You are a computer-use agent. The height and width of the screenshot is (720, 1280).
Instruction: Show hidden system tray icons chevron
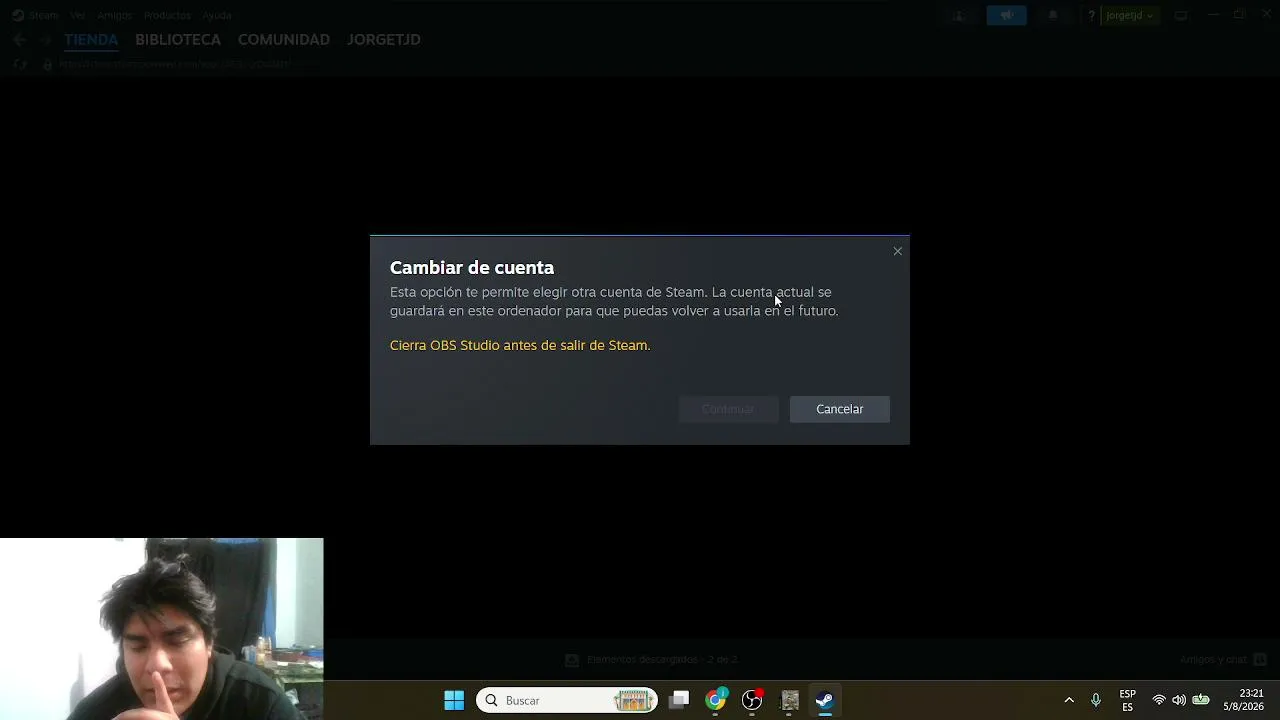(1069, 700)
